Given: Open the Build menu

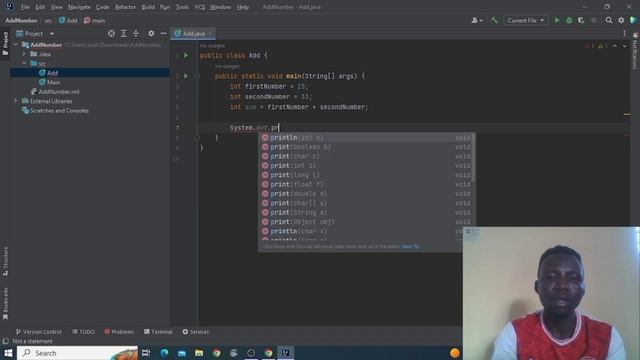Looking at the screenshot, I should 148,7.
